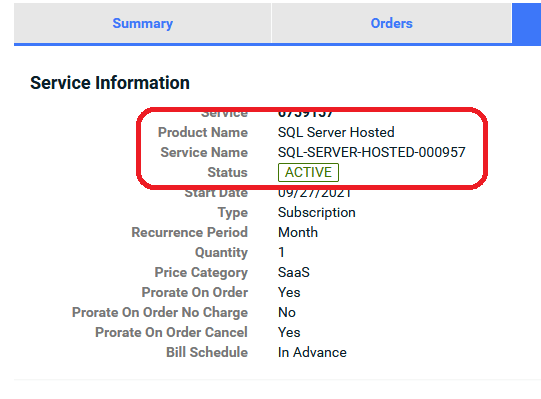Switch to the Orders tab
541x399 pixels.
tap(391, 23)
